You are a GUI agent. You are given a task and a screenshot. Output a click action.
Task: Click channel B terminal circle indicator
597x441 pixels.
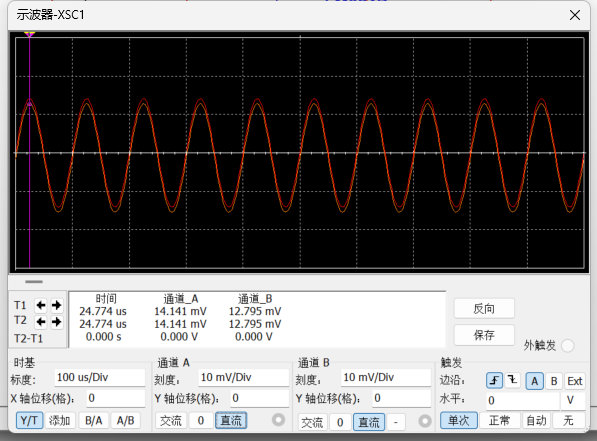(425, 421)
